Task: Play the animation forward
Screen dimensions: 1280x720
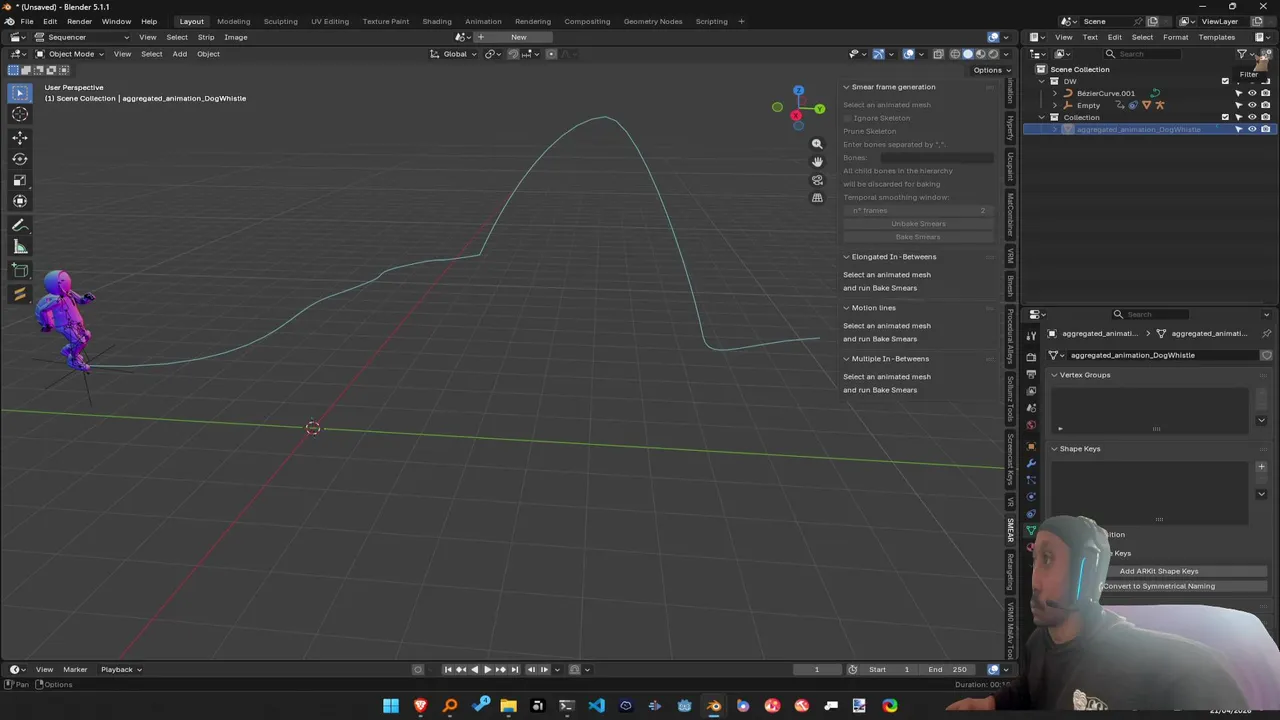Action: 487,669
